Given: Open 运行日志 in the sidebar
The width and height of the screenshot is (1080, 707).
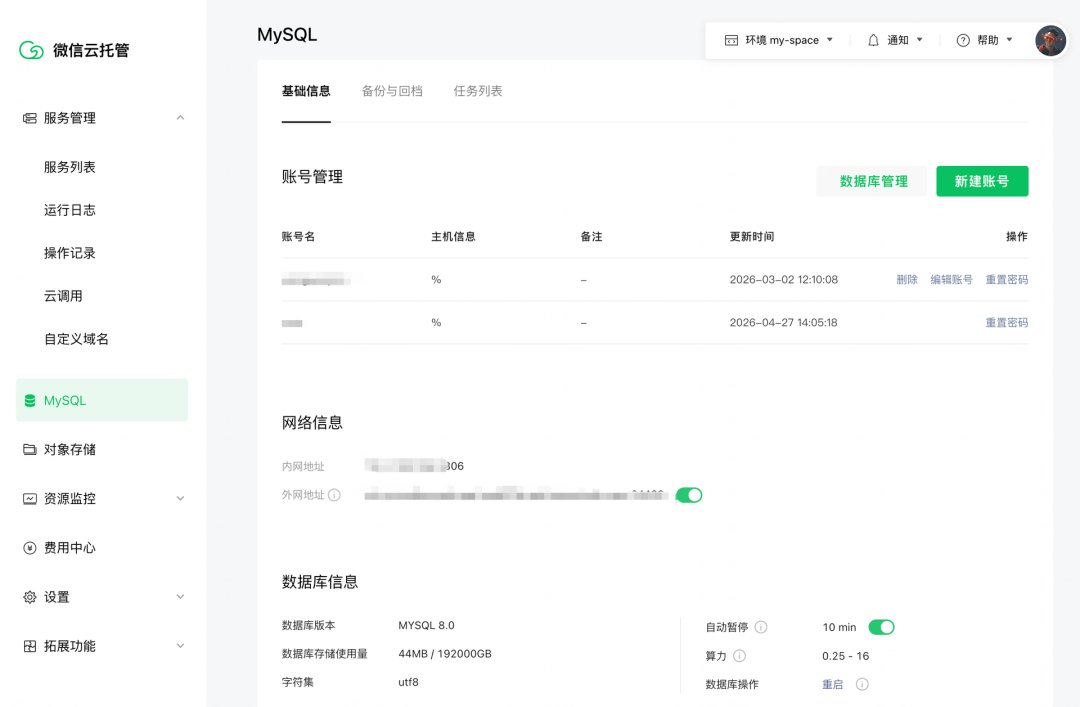Looking at the screenshot, I should click(x=70, y=210).
